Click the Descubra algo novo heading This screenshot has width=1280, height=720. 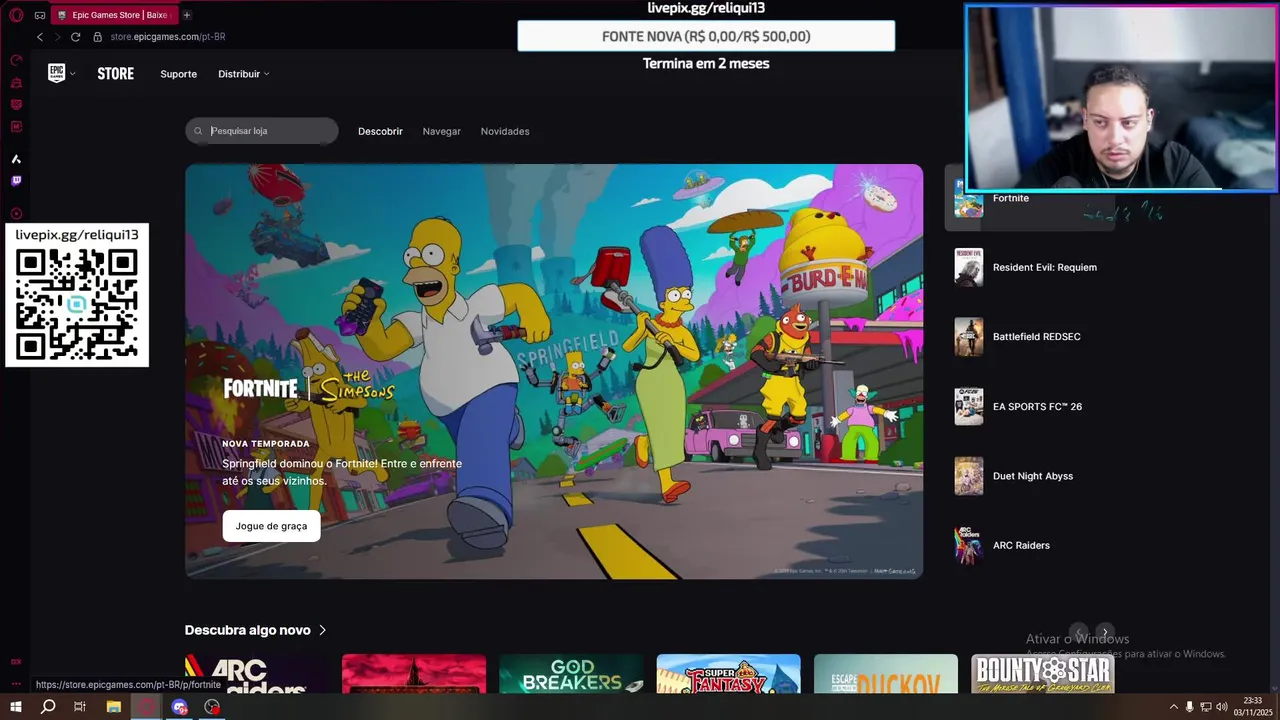247,630
